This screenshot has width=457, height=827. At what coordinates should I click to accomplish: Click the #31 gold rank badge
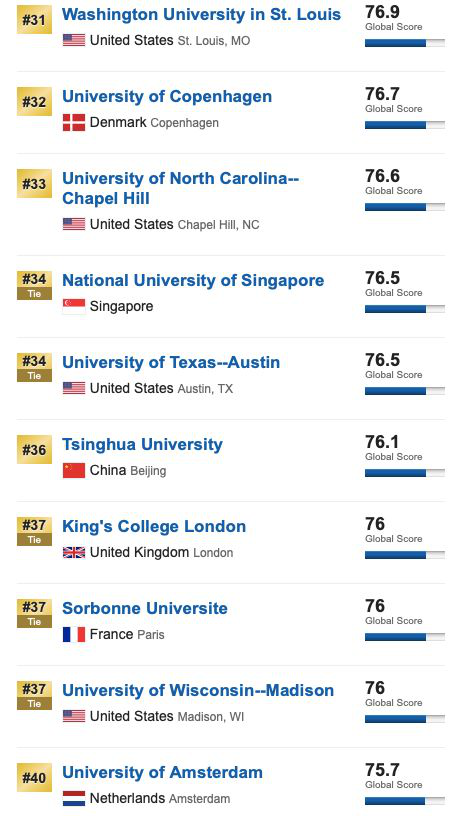pyautogui.click(x=34, y=20)
